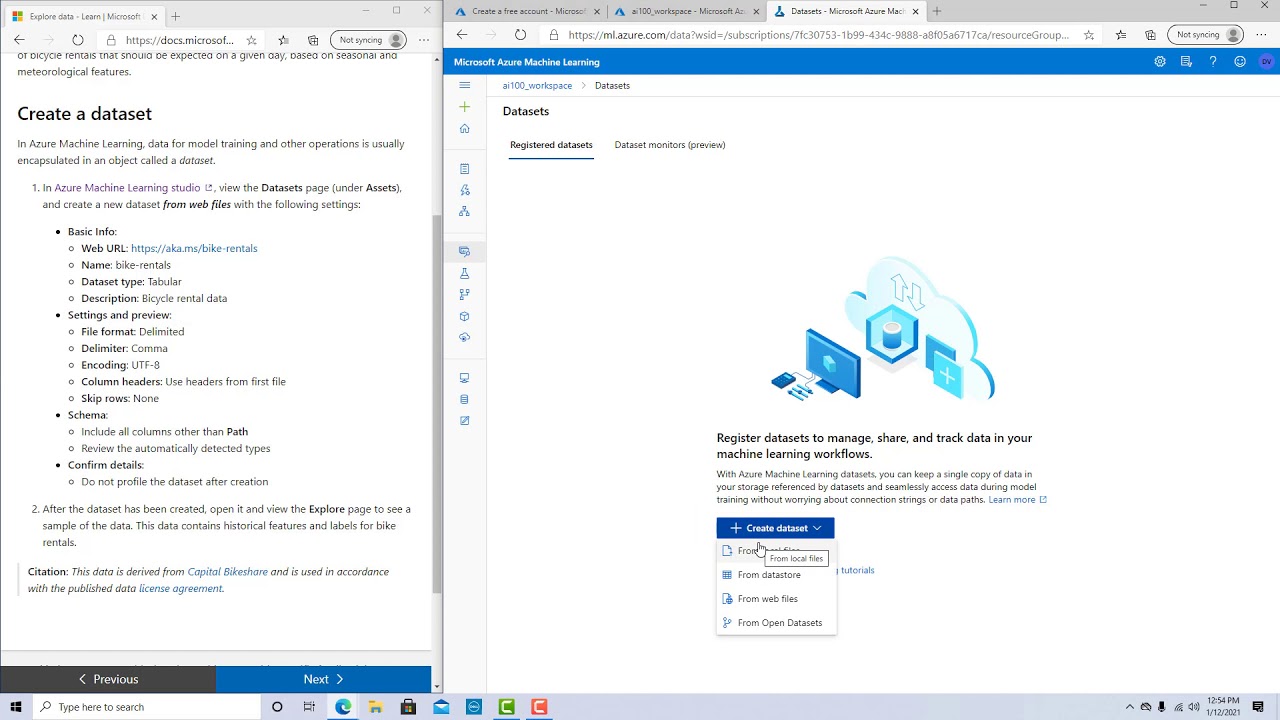The width and height of the screenshot is (1280, 720).
Task: Open Designer sidebar icon
Action: coord(464,211)
